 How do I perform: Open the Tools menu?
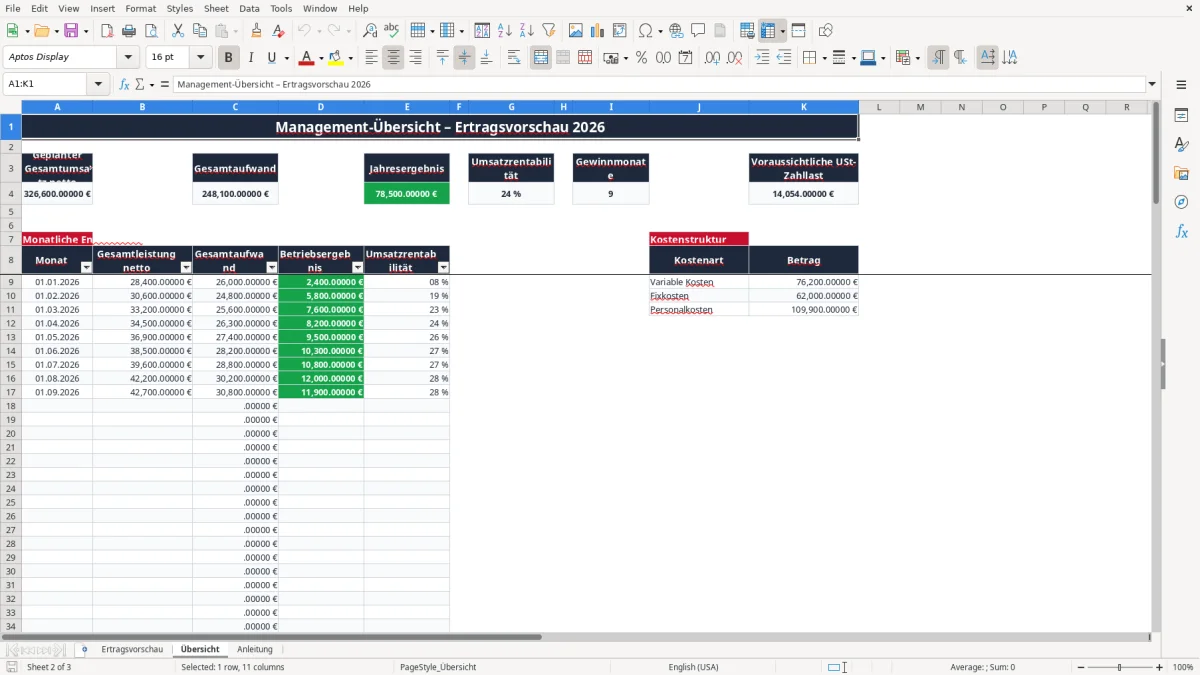281,8
